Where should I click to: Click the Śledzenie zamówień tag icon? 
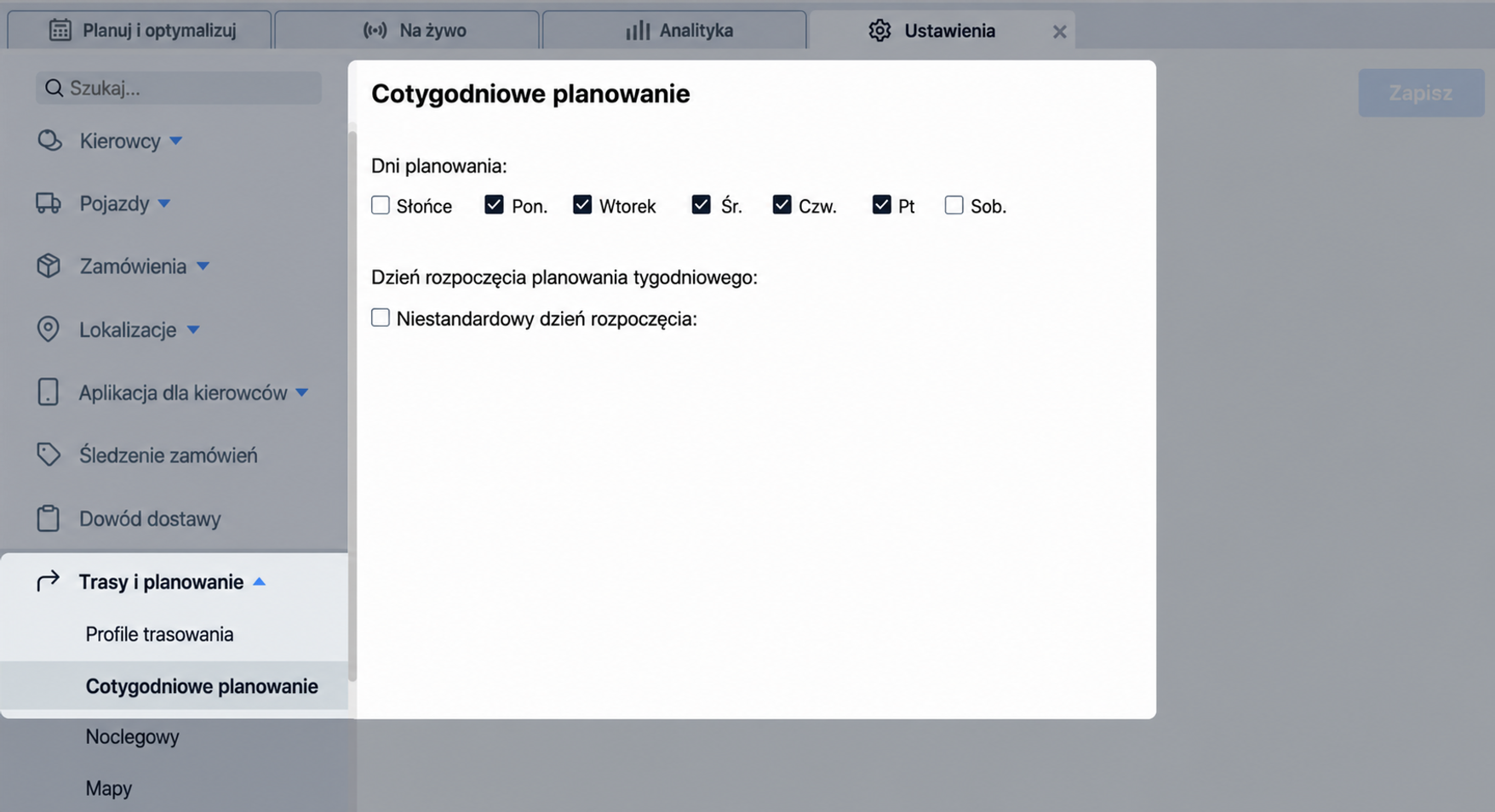(x=49, y=455)
